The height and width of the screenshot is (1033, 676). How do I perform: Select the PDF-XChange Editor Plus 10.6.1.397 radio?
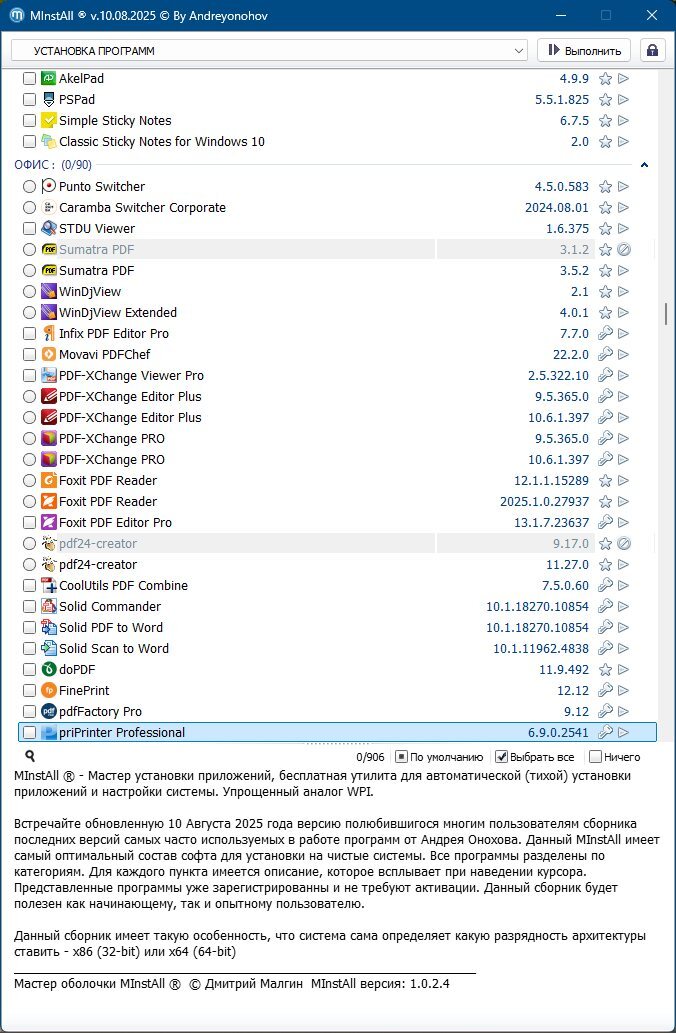pos(29,418)
